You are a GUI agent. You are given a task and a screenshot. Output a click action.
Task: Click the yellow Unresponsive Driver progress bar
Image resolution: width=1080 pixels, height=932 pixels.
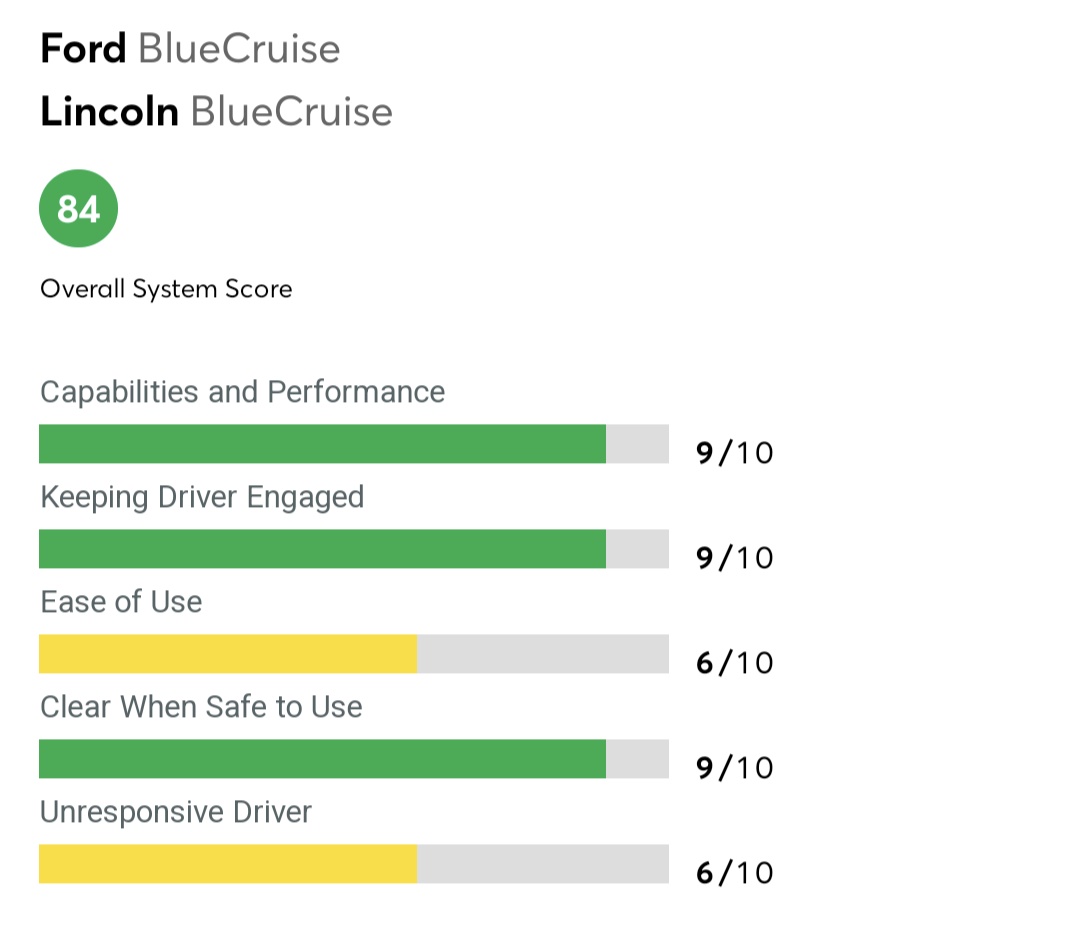[228, 864]
